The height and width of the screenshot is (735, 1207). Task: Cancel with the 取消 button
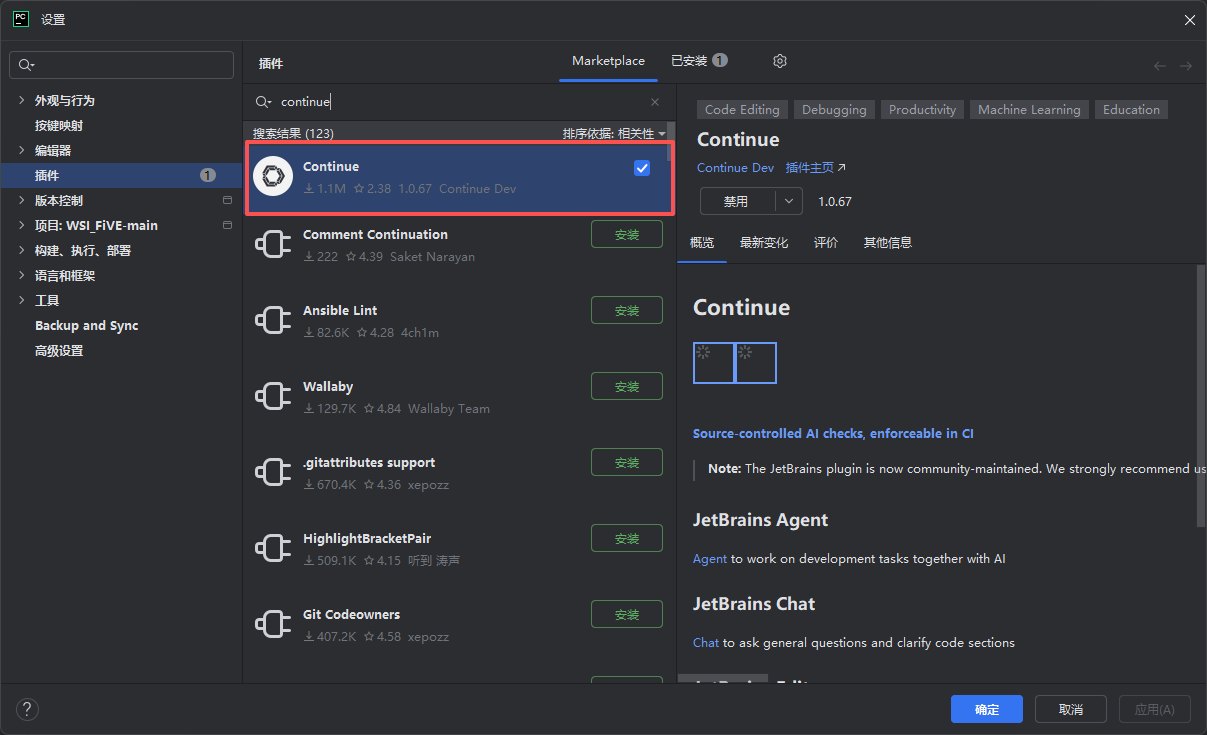pyautogui.click(x=1071, y=709)
